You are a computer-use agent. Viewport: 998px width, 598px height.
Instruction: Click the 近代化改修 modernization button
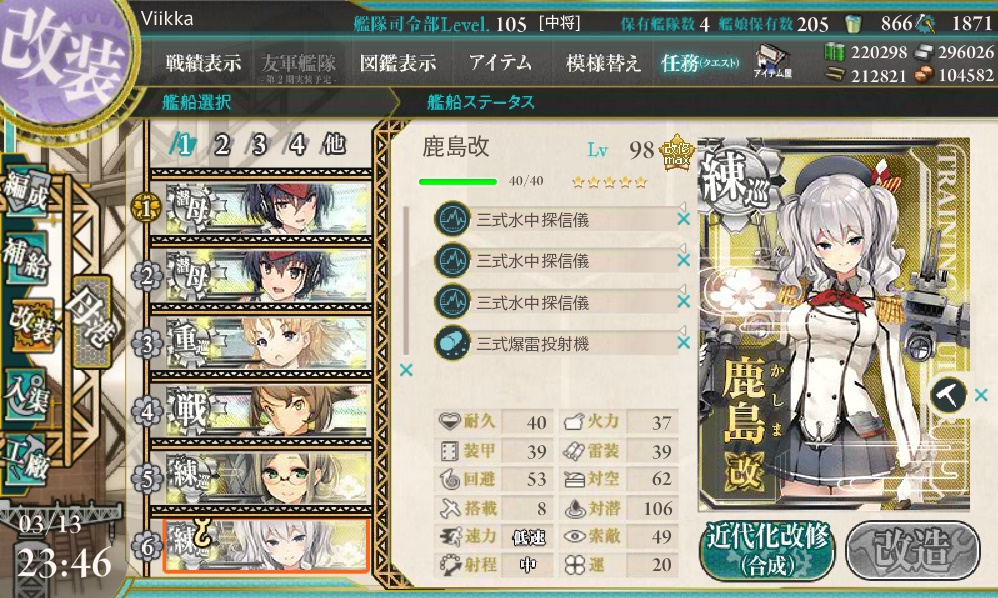tap(768, 550)
